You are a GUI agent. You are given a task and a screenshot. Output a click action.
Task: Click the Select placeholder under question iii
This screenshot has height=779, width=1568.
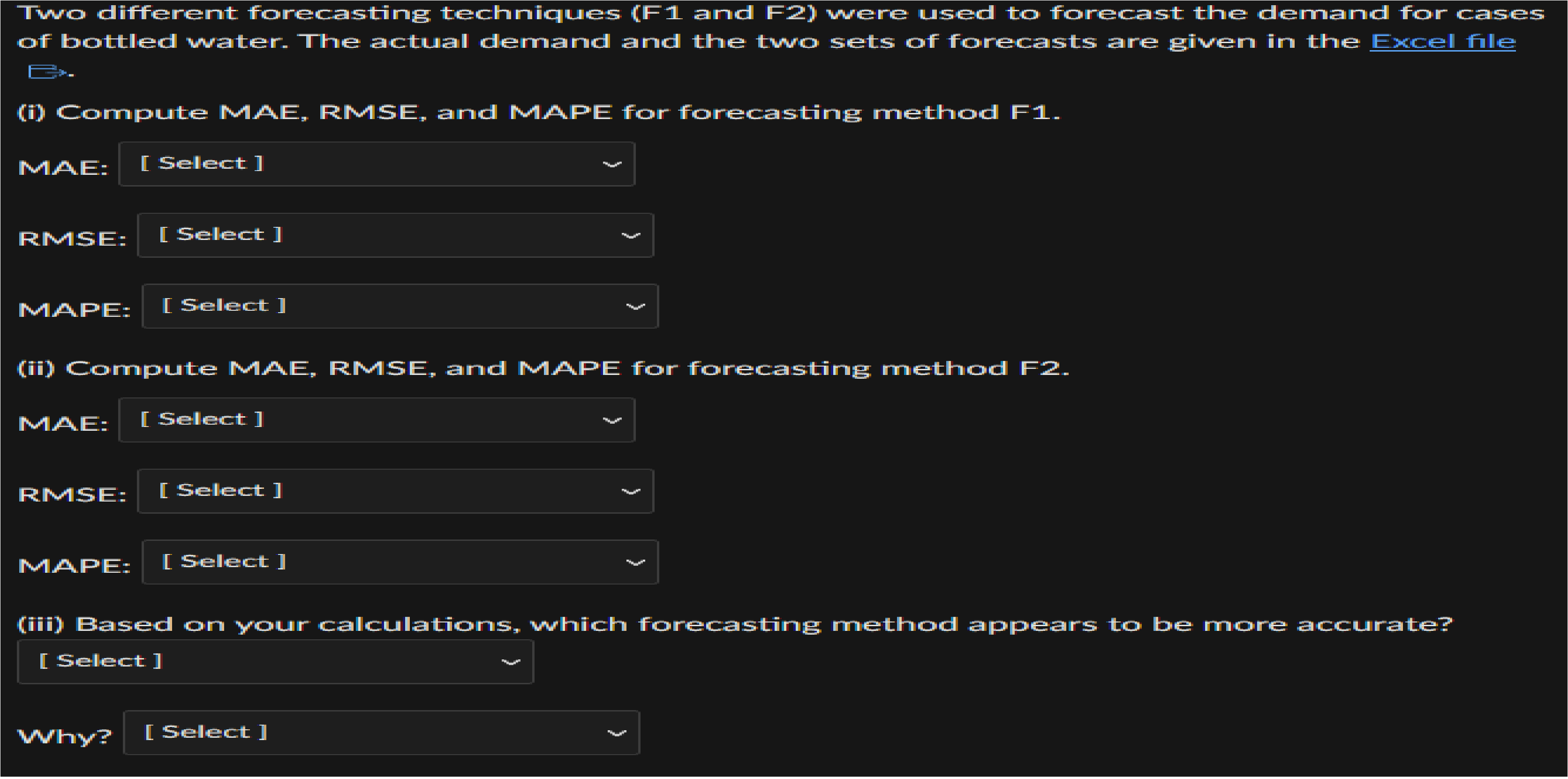tap(101, 661)
